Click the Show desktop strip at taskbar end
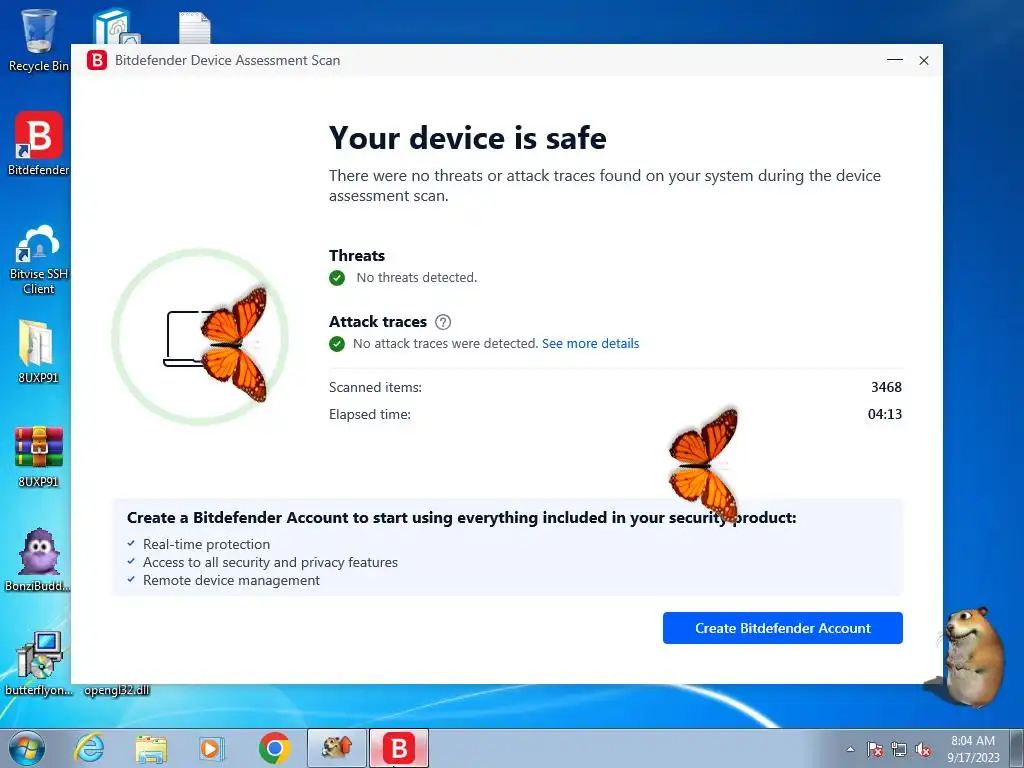This screenshot has width=1024, height=768. [x=1018, y=748]
